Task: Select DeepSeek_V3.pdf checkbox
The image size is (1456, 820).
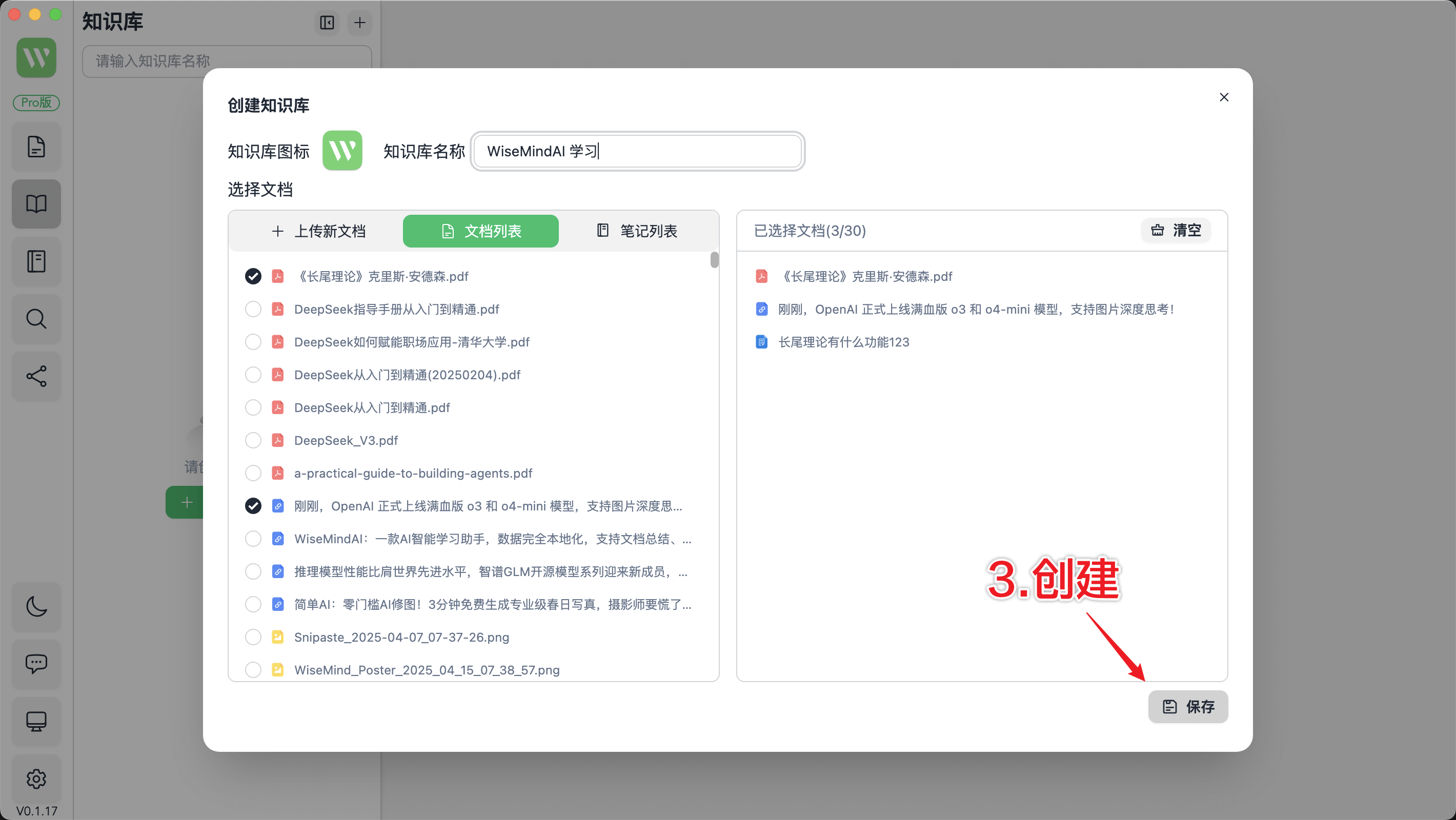Action: (253, 440)
